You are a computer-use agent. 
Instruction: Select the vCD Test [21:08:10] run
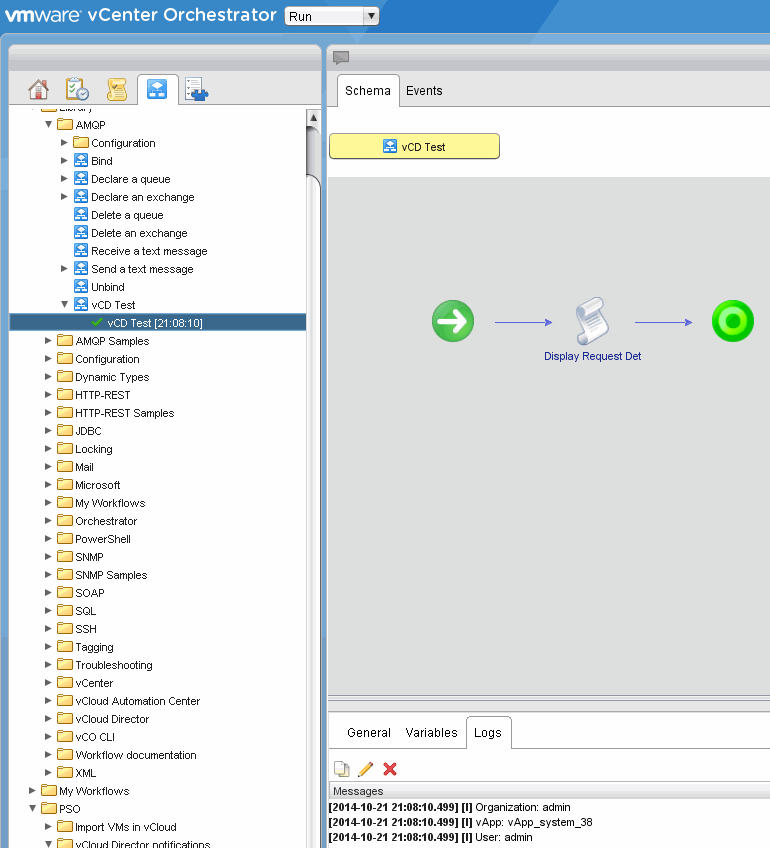(x=154, y=323)
